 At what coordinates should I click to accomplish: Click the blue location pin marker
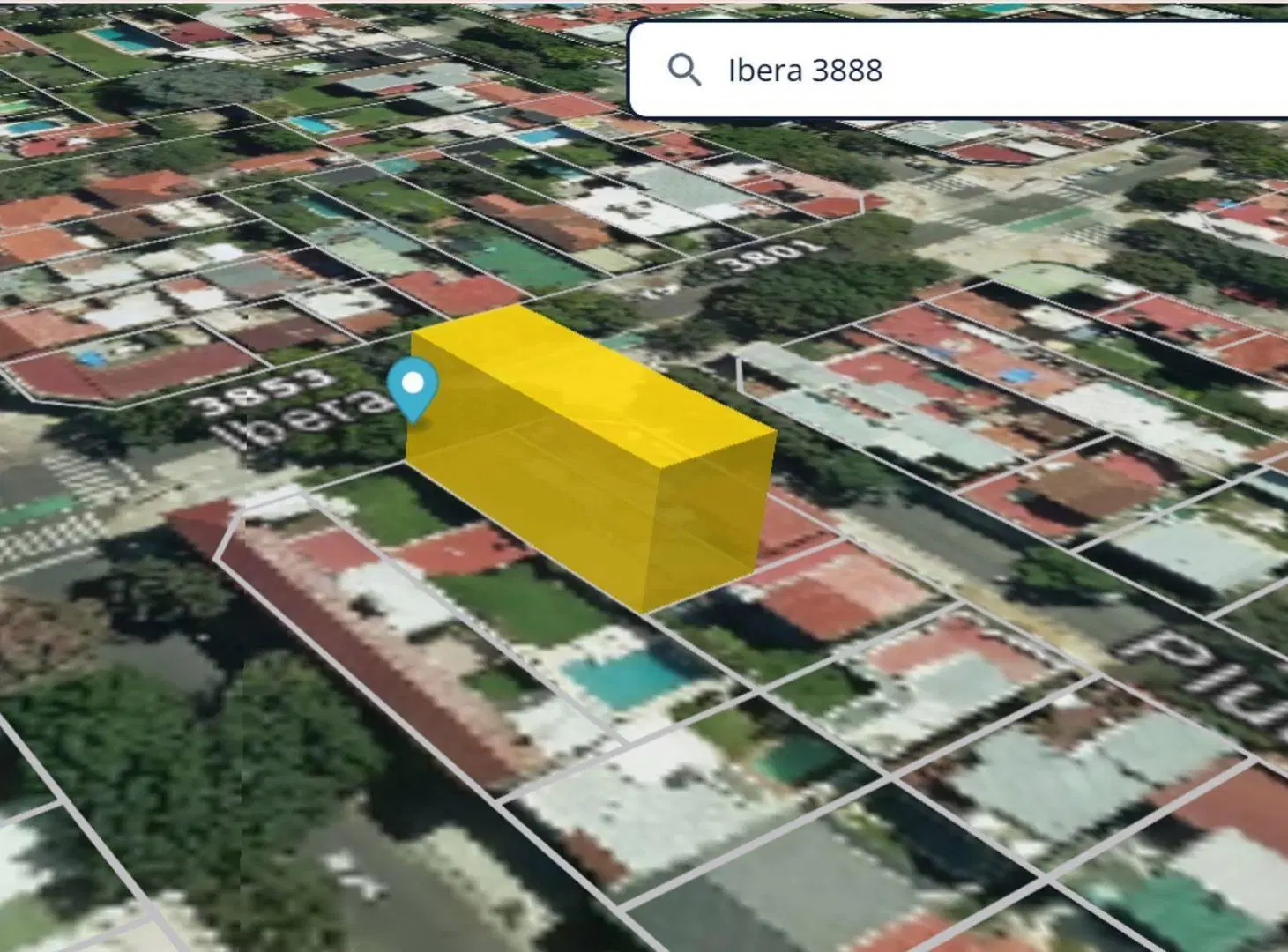tap(413, 390)
